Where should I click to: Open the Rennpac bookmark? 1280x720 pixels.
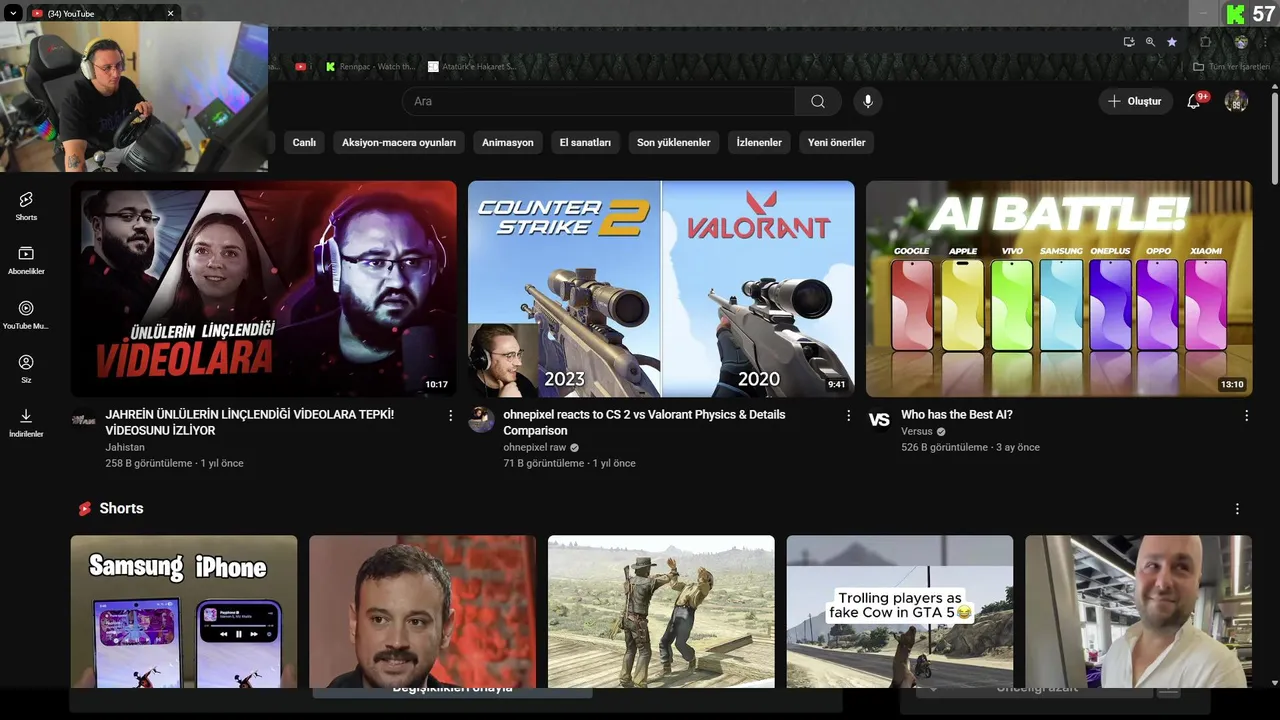370,67
